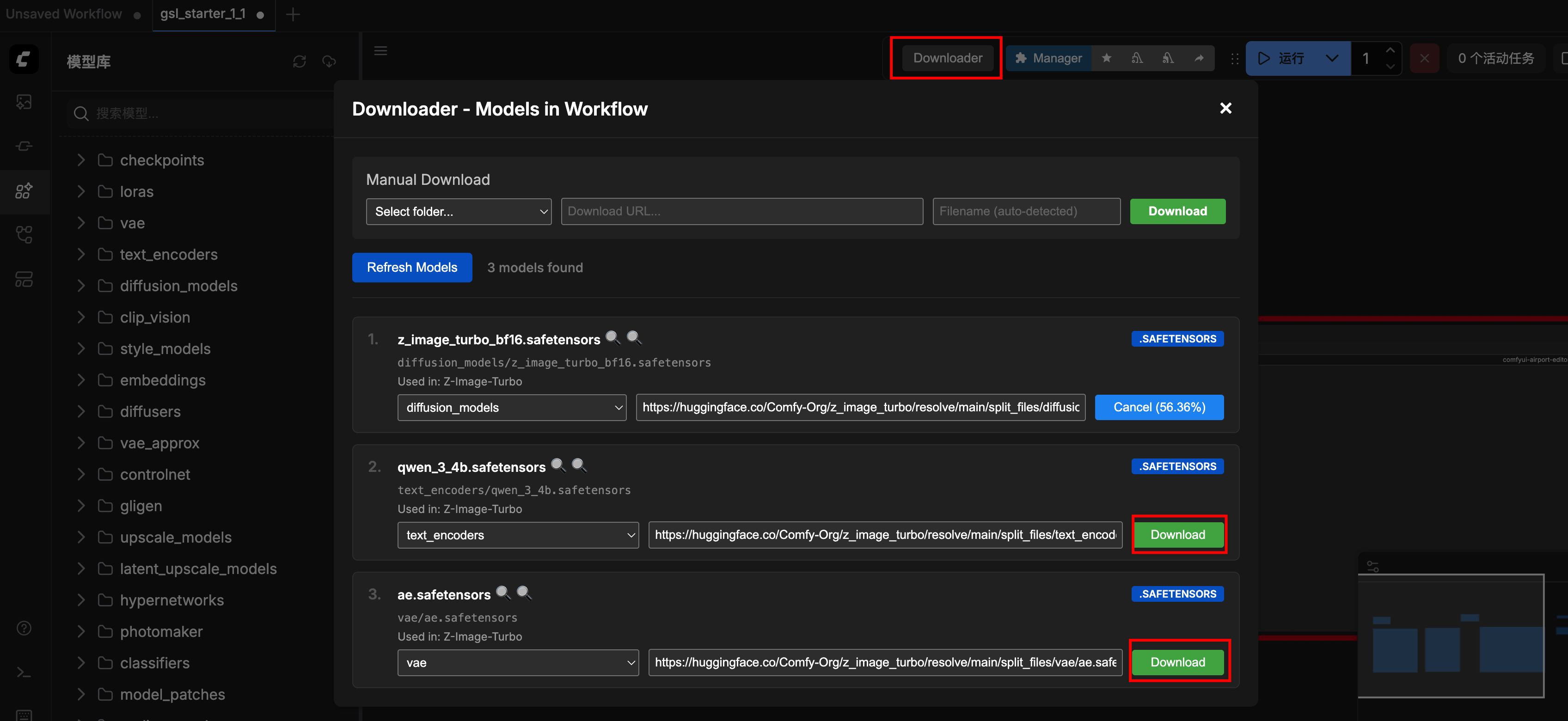Click the share arrow icon in toolbar
This screenshot has width=1568, height=721.
(1199, 58)
